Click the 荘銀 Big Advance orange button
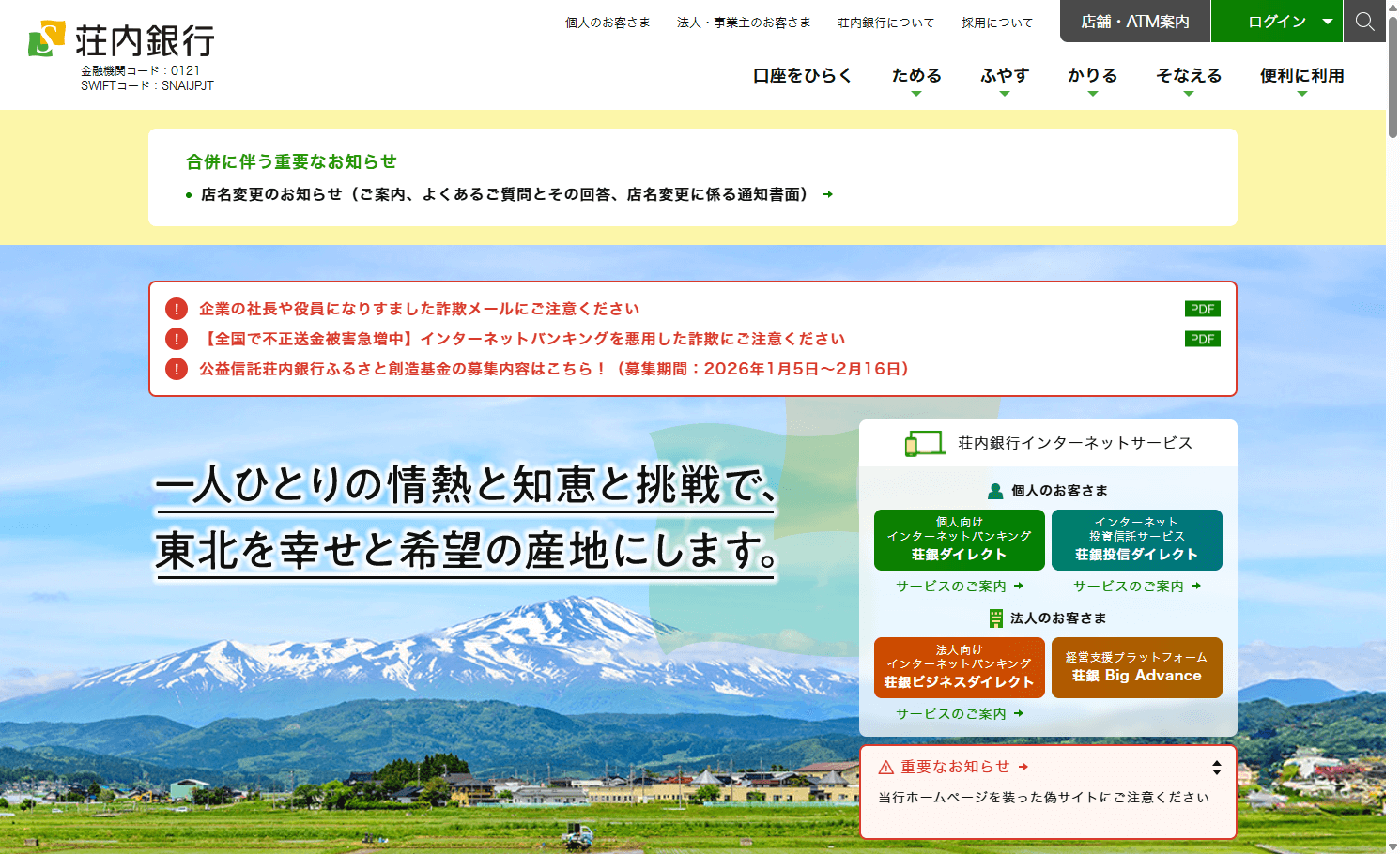The width and height of the screenshot is (1400, 854). [1136, 667]
